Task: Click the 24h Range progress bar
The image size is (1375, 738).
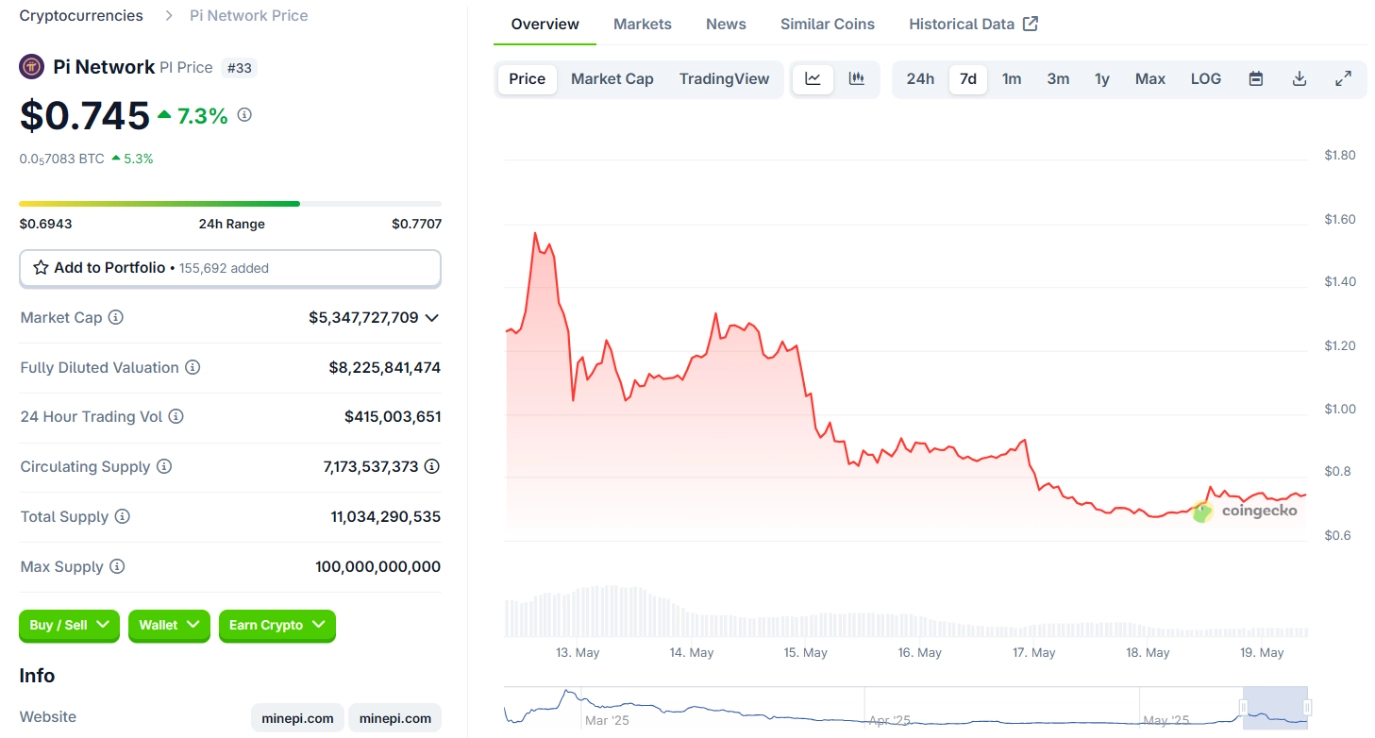Action: 230,203
